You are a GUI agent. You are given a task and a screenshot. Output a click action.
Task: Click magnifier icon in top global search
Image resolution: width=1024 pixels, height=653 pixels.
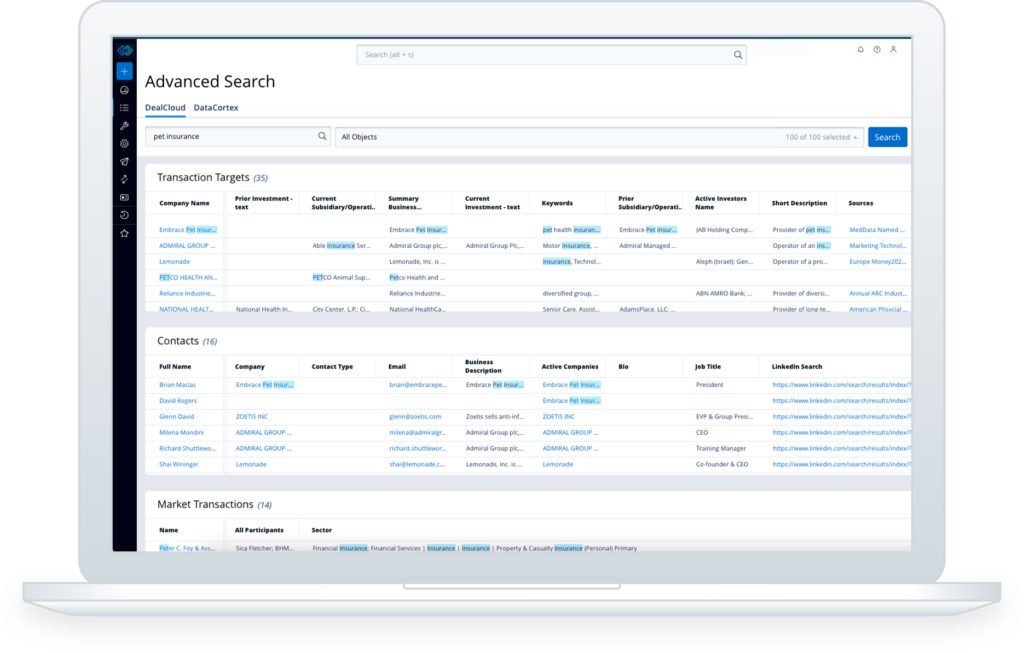(738, 55)
